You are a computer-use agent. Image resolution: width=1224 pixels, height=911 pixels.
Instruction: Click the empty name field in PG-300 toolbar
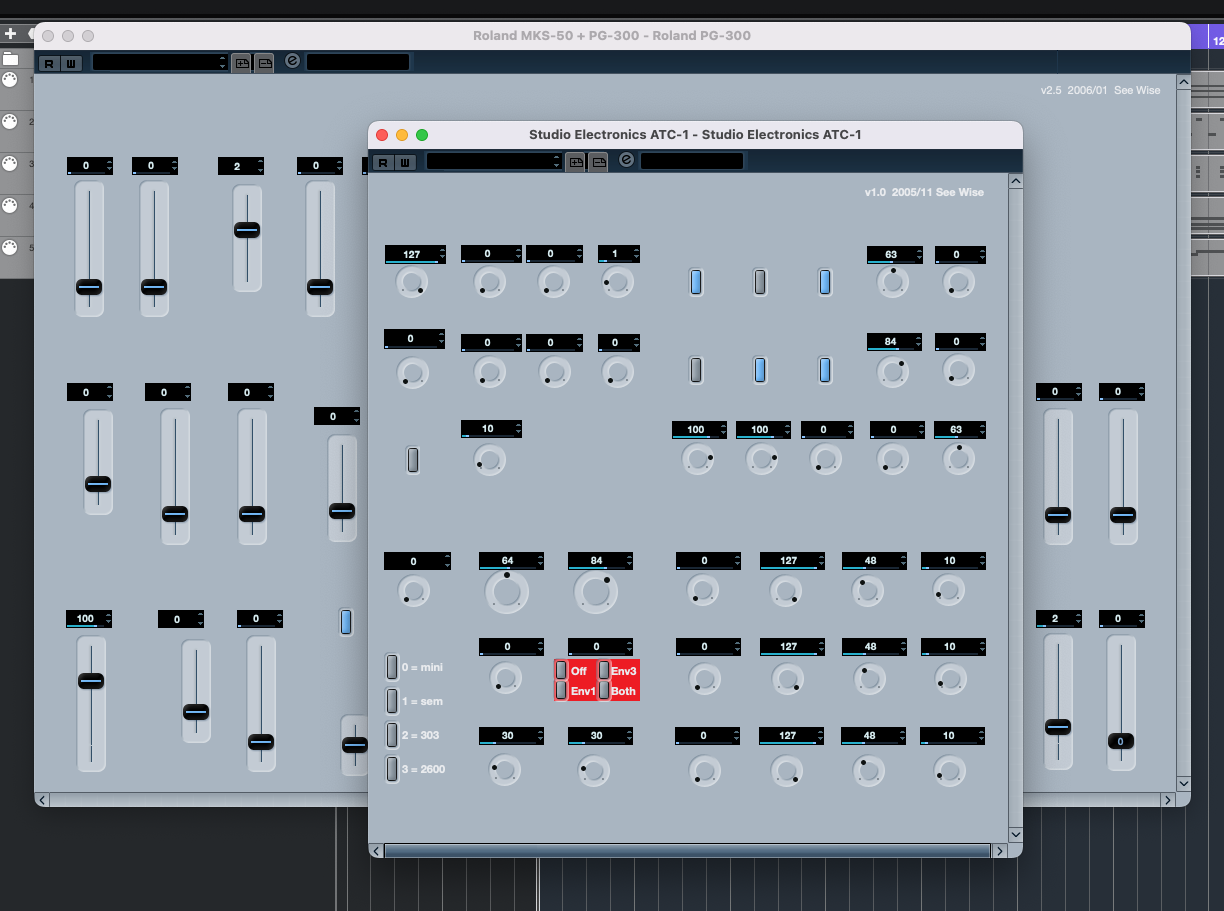[x=358, y=62]
